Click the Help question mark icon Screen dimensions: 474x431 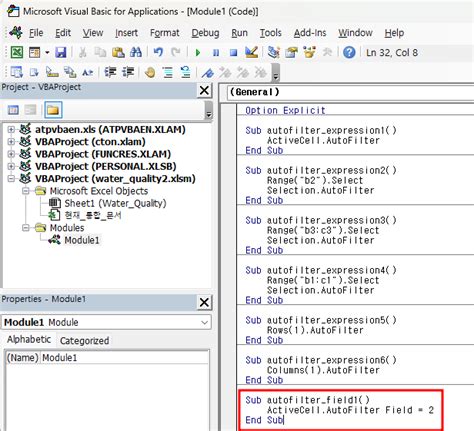click(349, 52)
